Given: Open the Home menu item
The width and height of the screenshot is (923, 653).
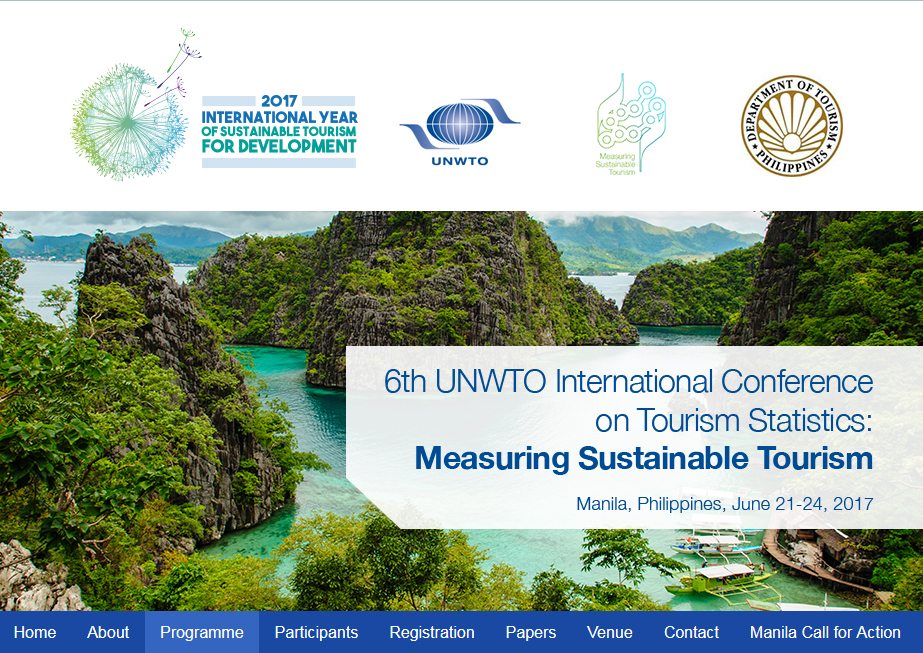Looking at the screenshot, I should pyautogui.click(x=35, y=632).
